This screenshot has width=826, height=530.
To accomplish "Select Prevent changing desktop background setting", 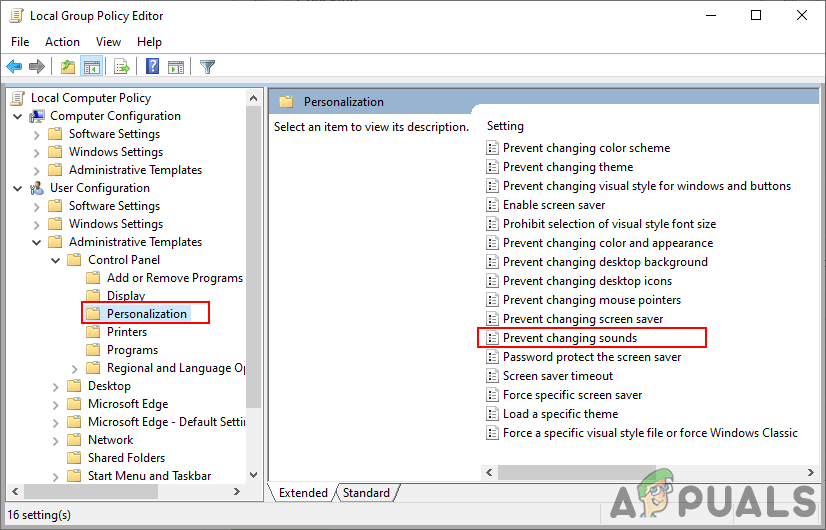I will pyautogui.click(x=605, y=262).
